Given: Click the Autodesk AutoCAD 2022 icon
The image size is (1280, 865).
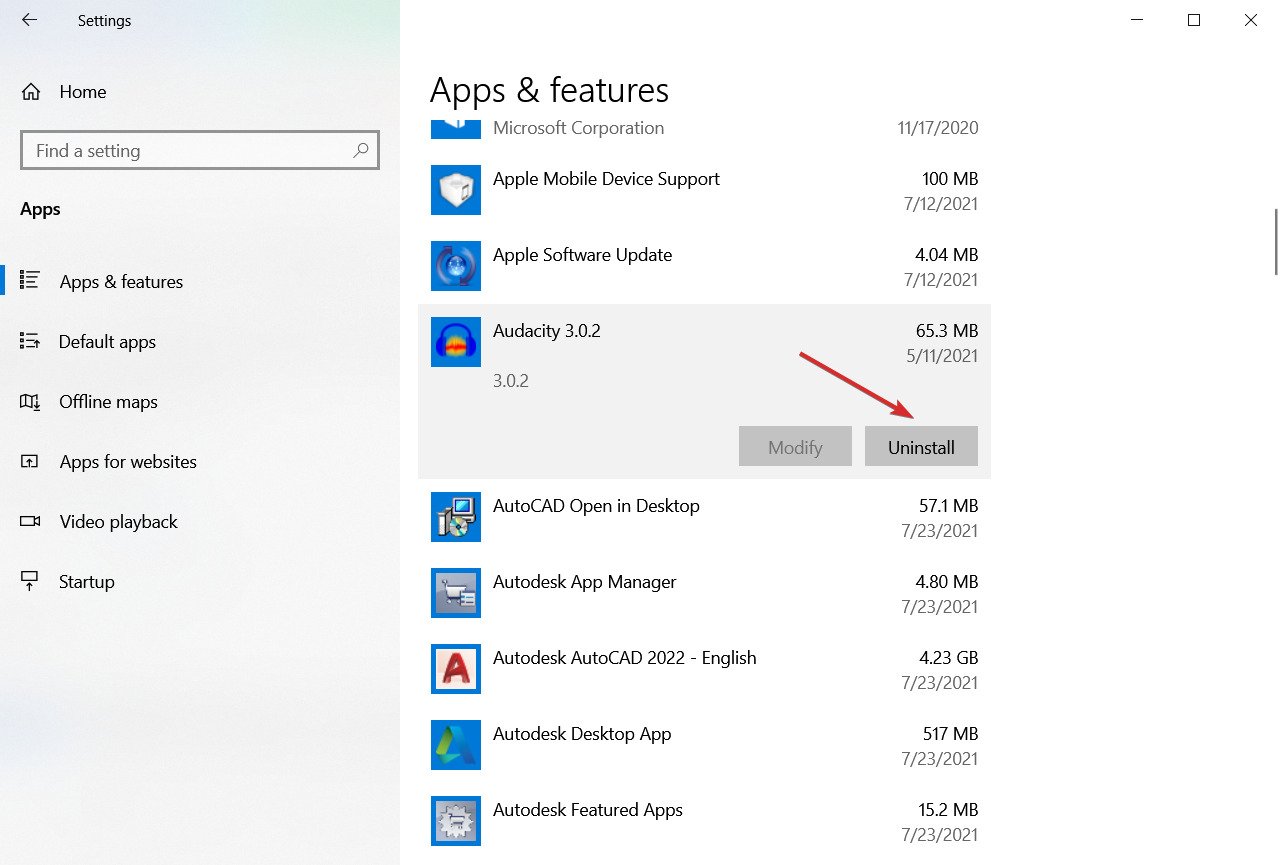Looking at the screenshot, I should pyautogui.click(x=456, y=669).
